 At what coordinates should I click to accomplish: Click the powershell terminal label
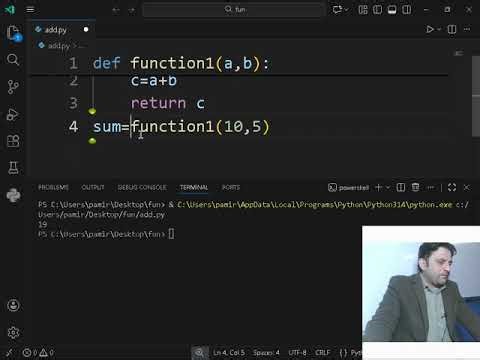click(349, 188)
